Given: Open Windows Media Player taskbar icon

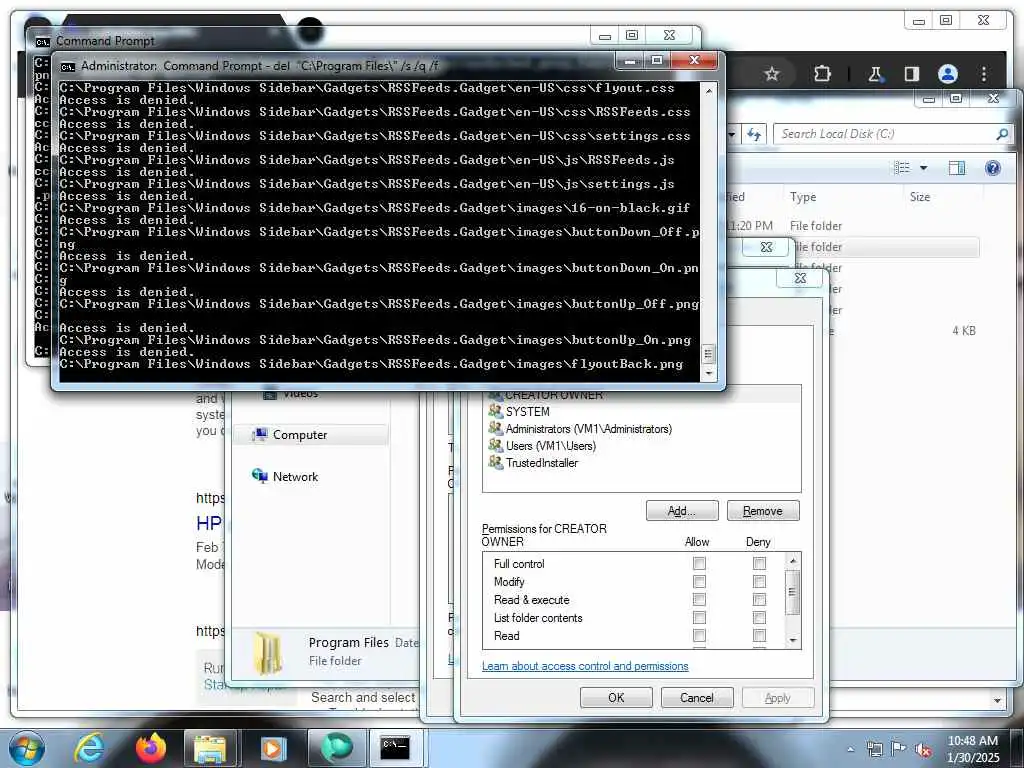Looking at the screenshot, I should coord(274,748).
